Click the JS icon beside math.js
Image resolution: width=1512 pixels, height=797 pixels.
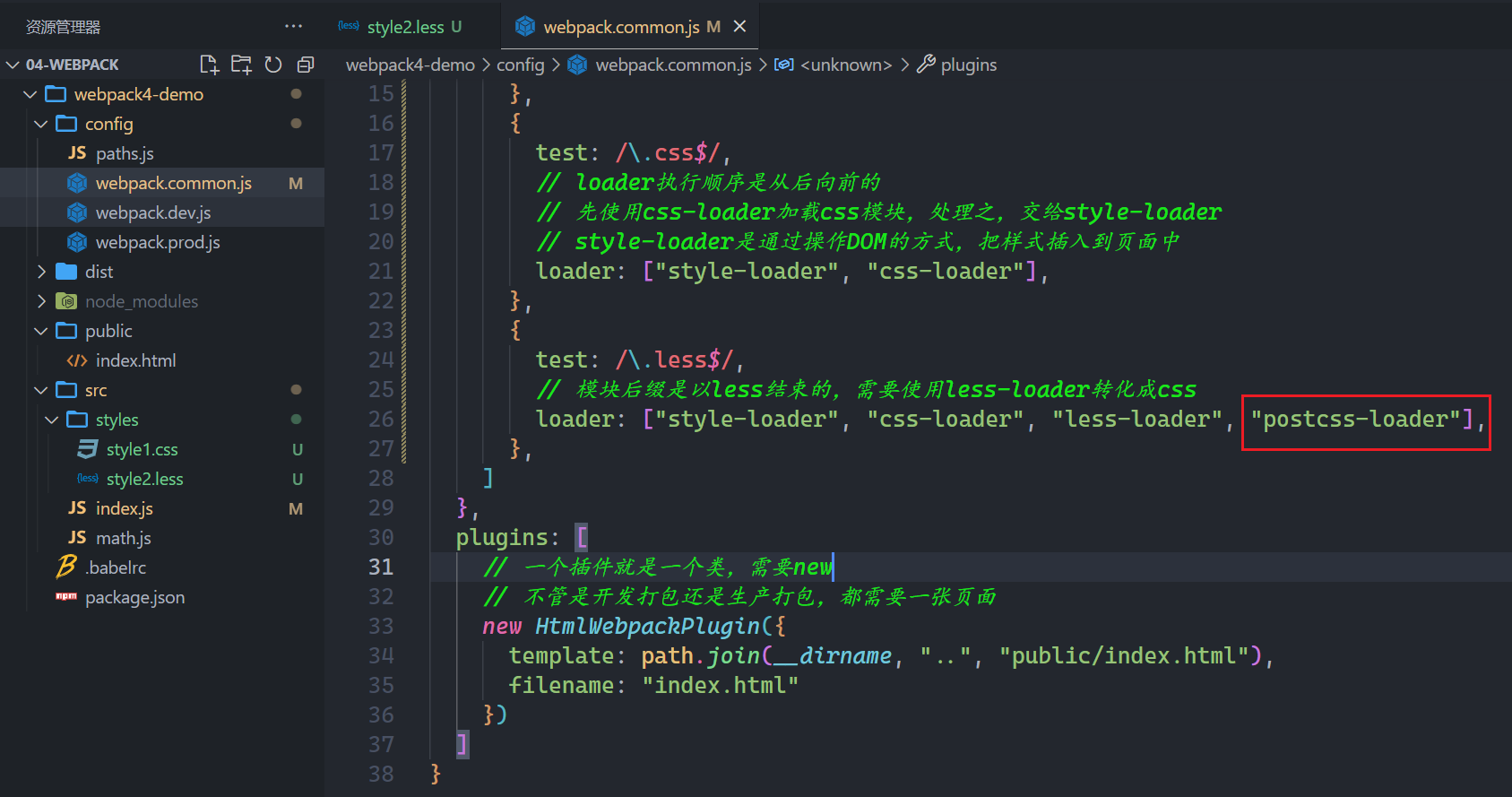point(77,538)
